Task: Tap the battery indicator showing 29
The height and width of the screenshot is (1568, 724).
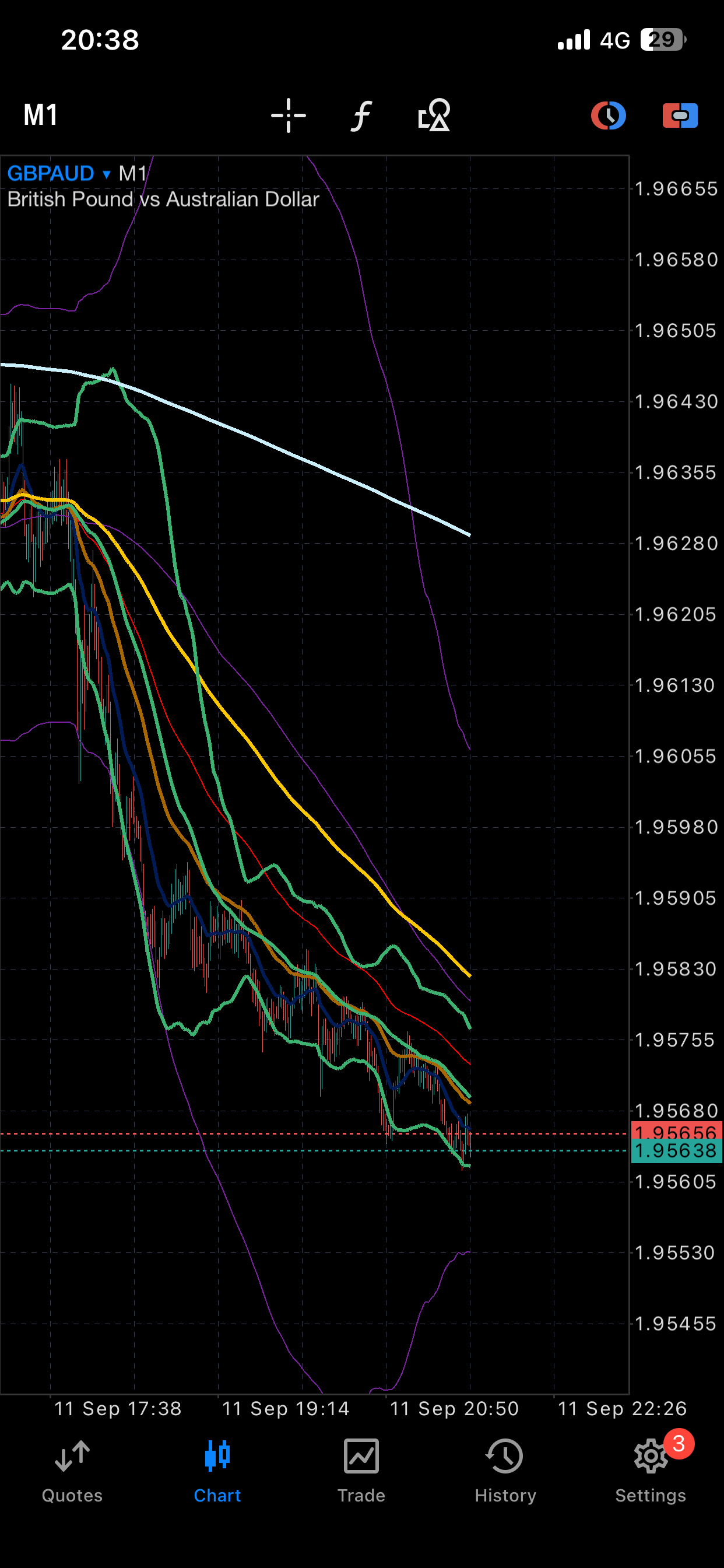Action: [x=663, y=40]
